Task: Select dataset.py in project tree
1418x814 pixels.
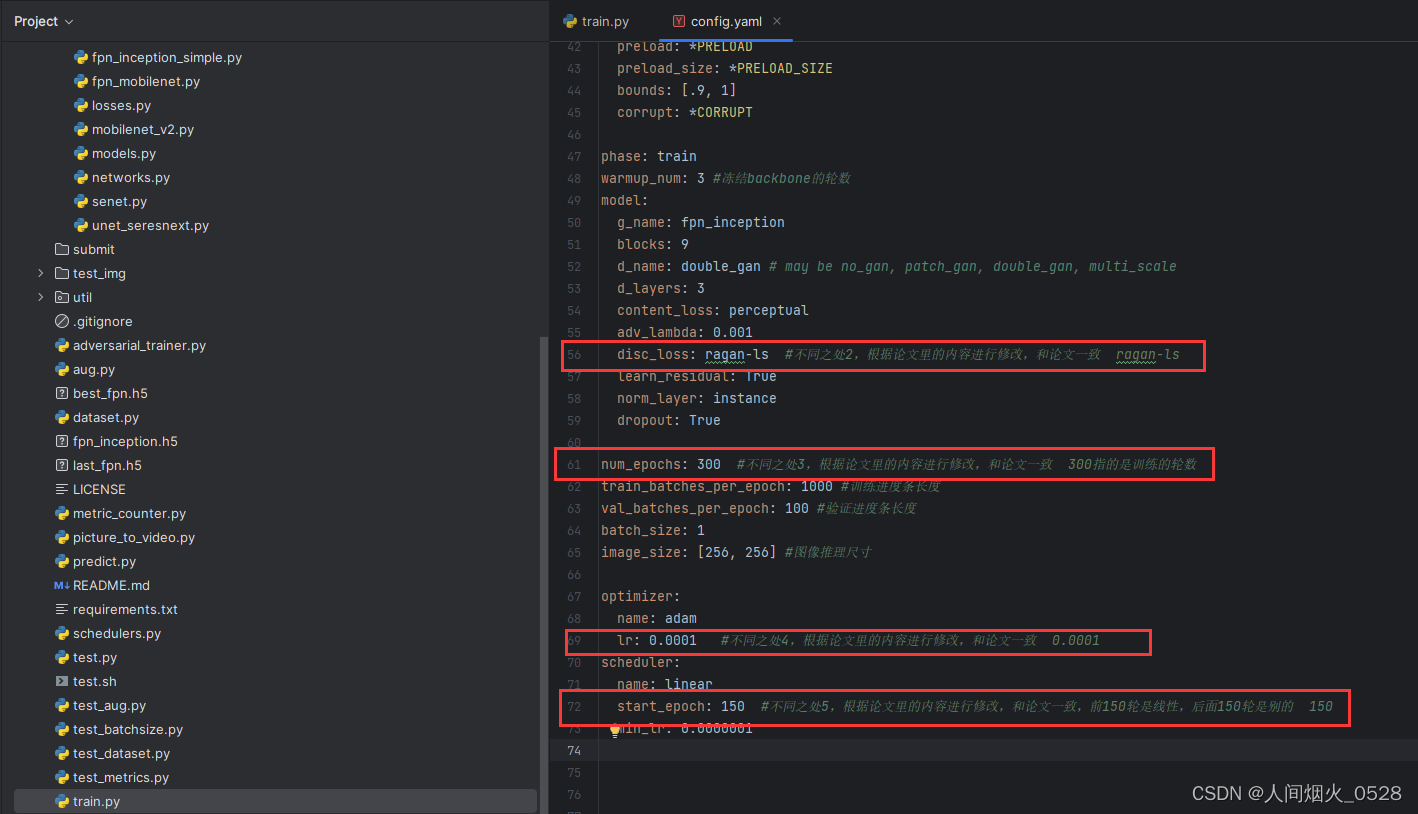Action: (x=106, y=417)
